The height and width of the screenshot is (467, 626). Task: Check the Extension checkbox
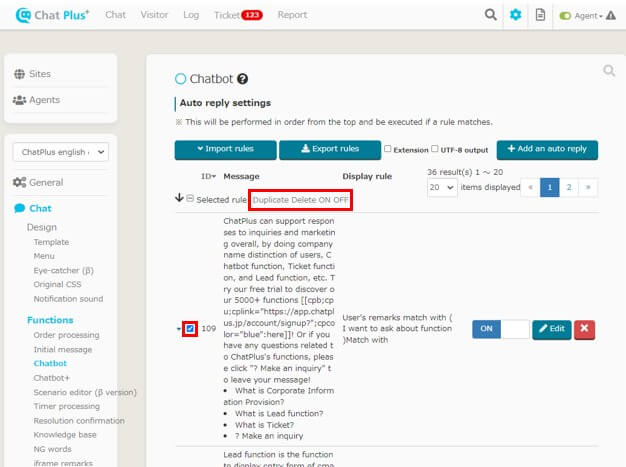click(x=387, y=149)
